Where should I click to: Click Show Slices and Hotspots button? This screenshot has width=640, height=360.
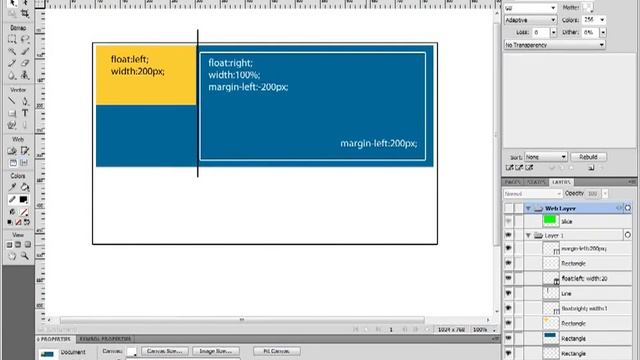coord(24,163)
